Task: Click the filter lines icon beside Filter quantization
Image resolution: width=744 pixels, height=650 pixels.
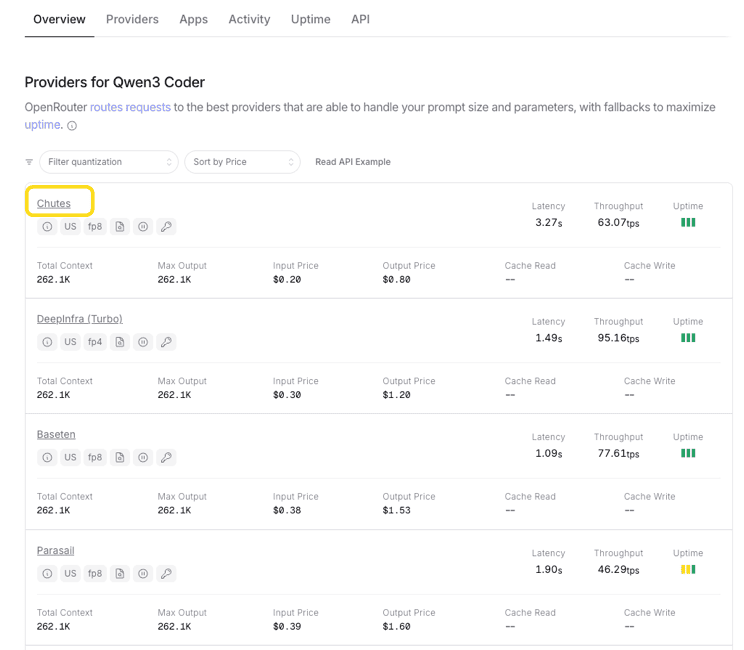Action: tap(29, 162)
